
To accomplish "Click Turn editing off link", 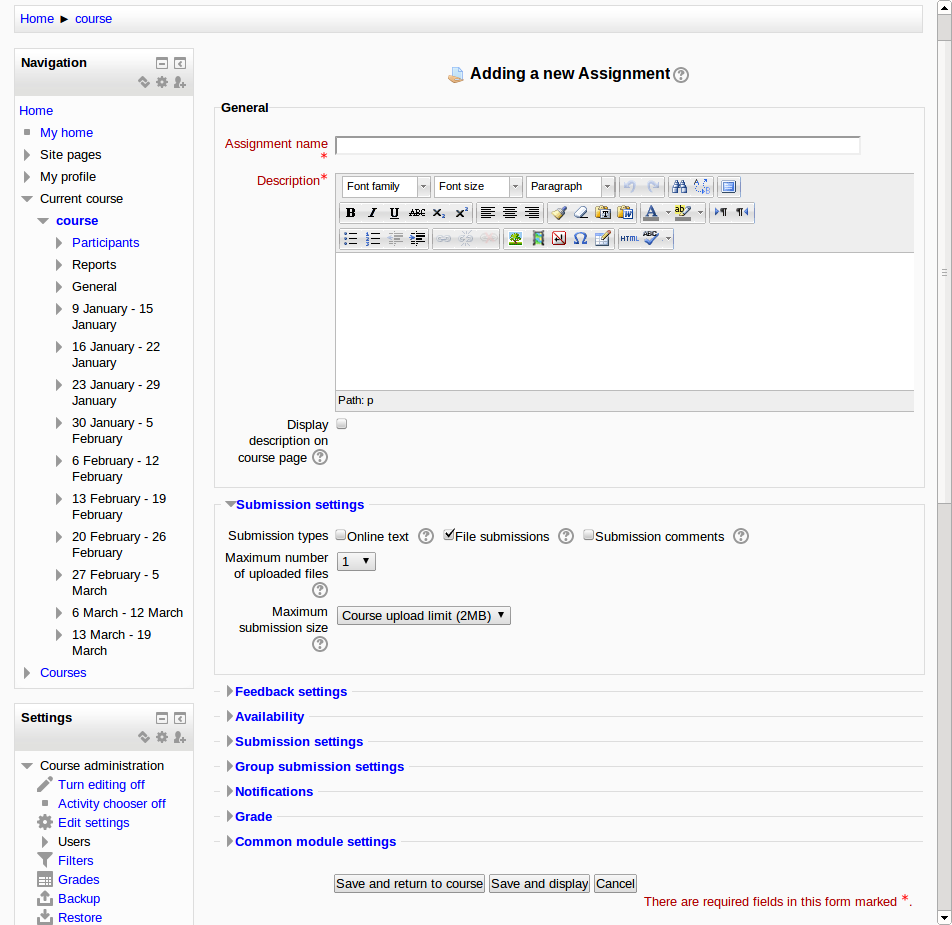I will click(x=101, y=785).
